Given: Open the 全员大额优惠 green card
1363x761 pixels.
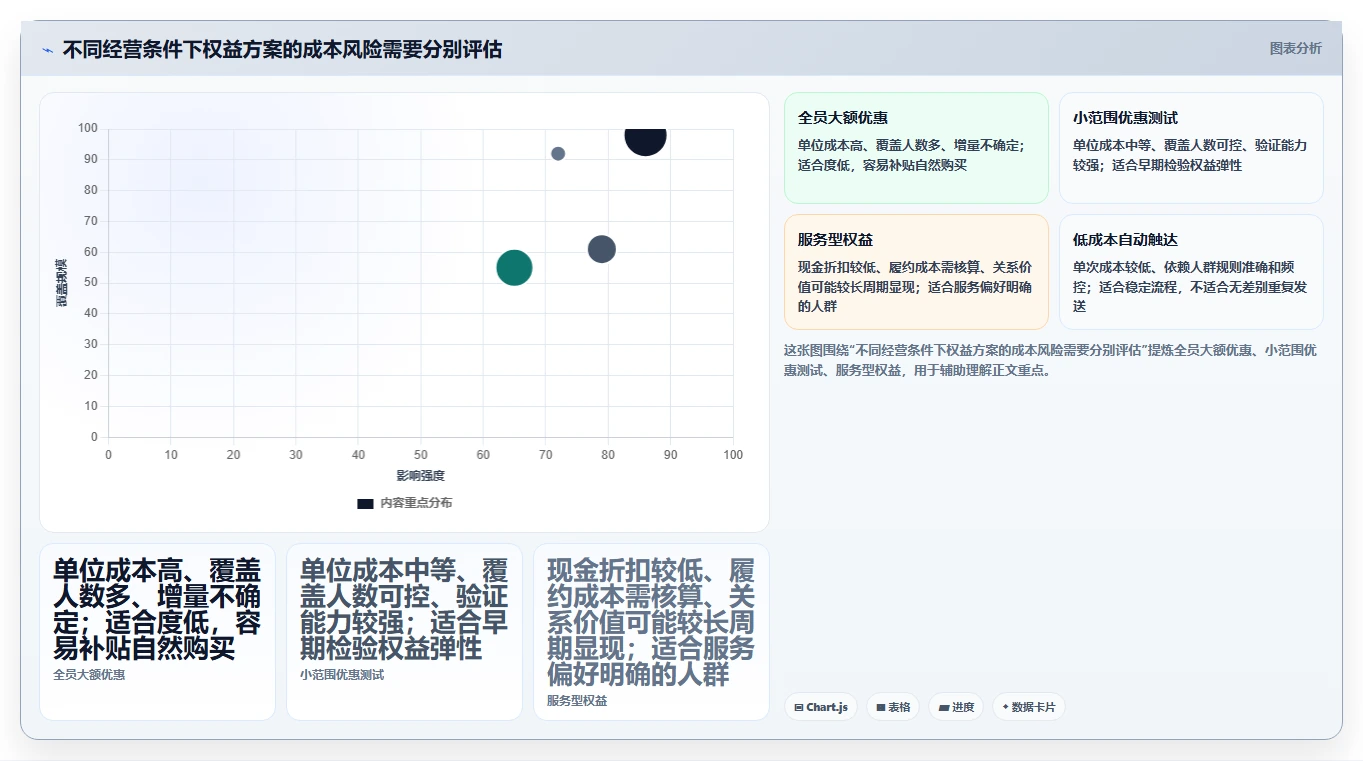Looking at the screenshot, I should click(916, 148).
